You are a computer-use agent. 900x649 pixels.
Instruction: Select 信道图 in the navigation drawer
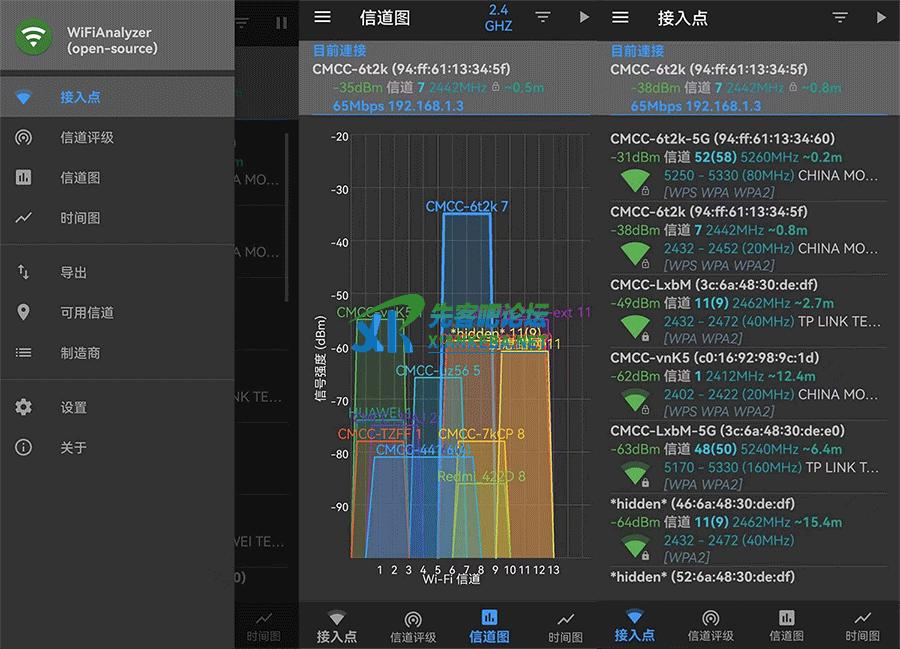pos(80,178)
